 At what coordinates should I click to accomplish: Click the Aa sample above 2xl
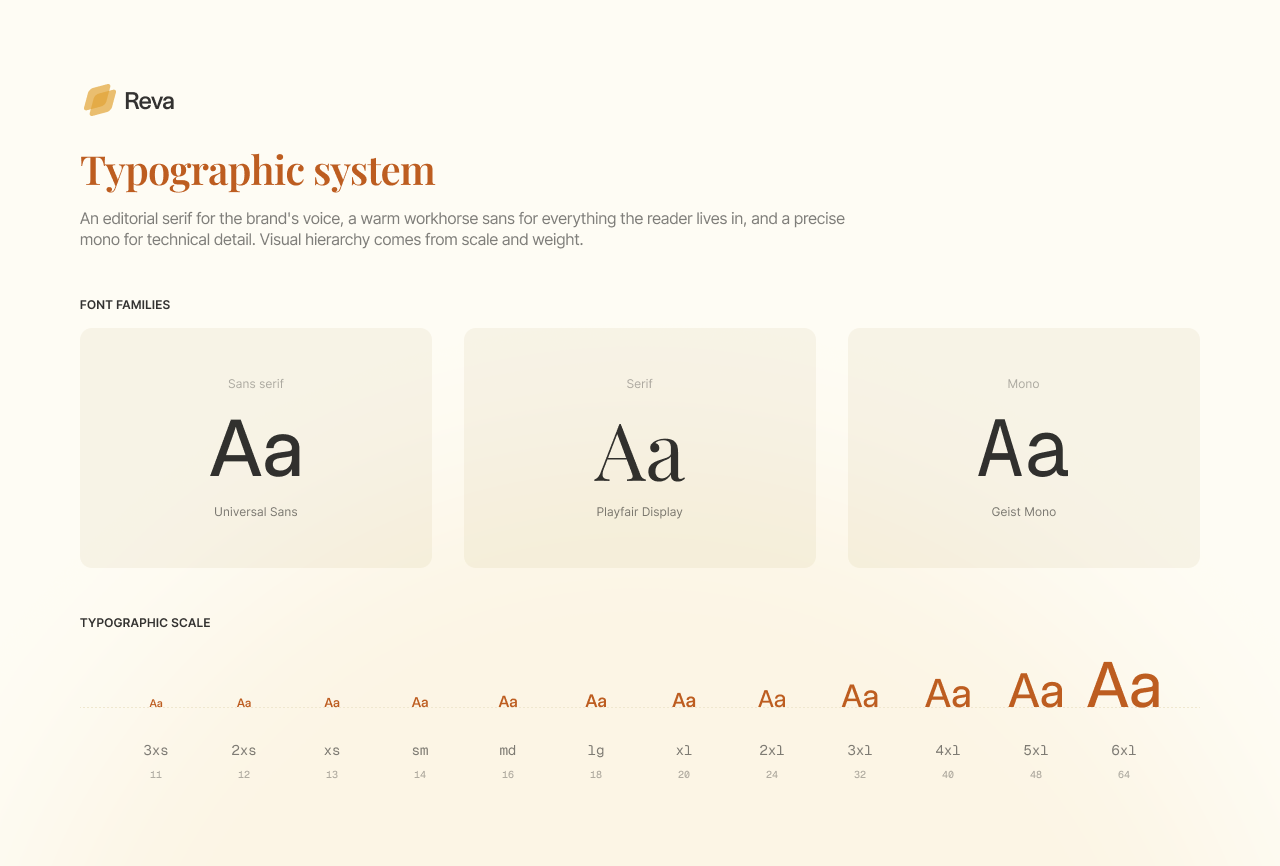[x=772, y=699]
